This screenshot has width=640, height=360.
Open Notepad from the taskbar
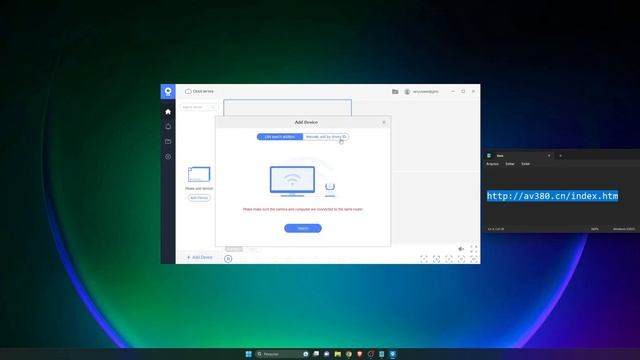[x=382, y=354]
